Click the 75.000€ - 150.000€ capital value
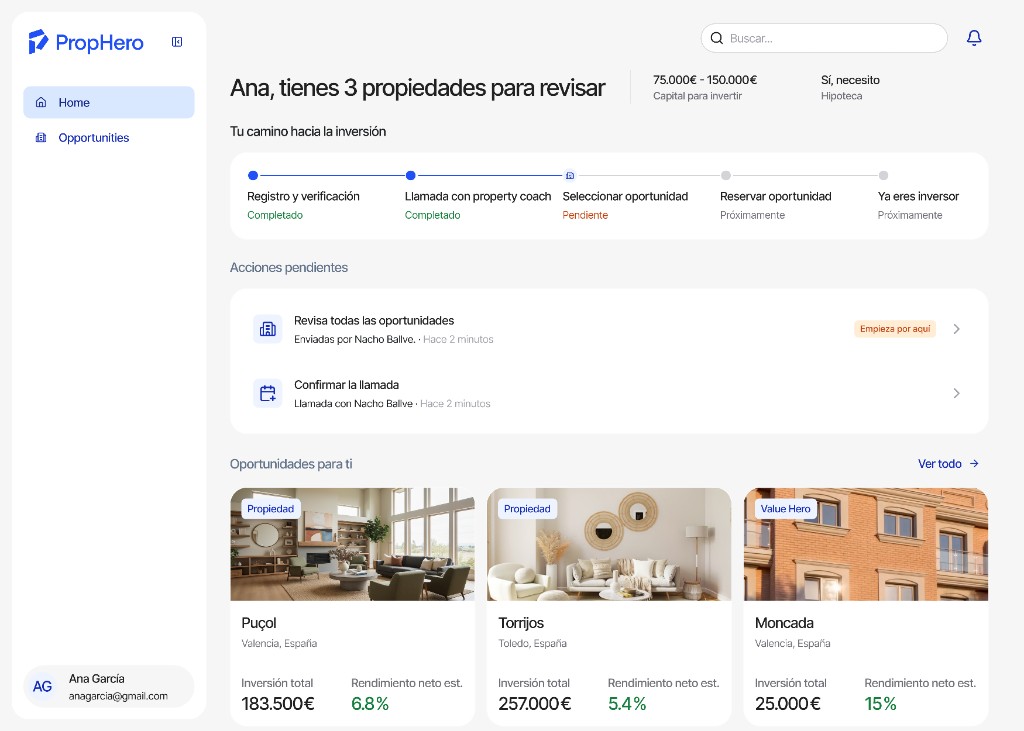The image size is (1024, 731). click(705, 80)
